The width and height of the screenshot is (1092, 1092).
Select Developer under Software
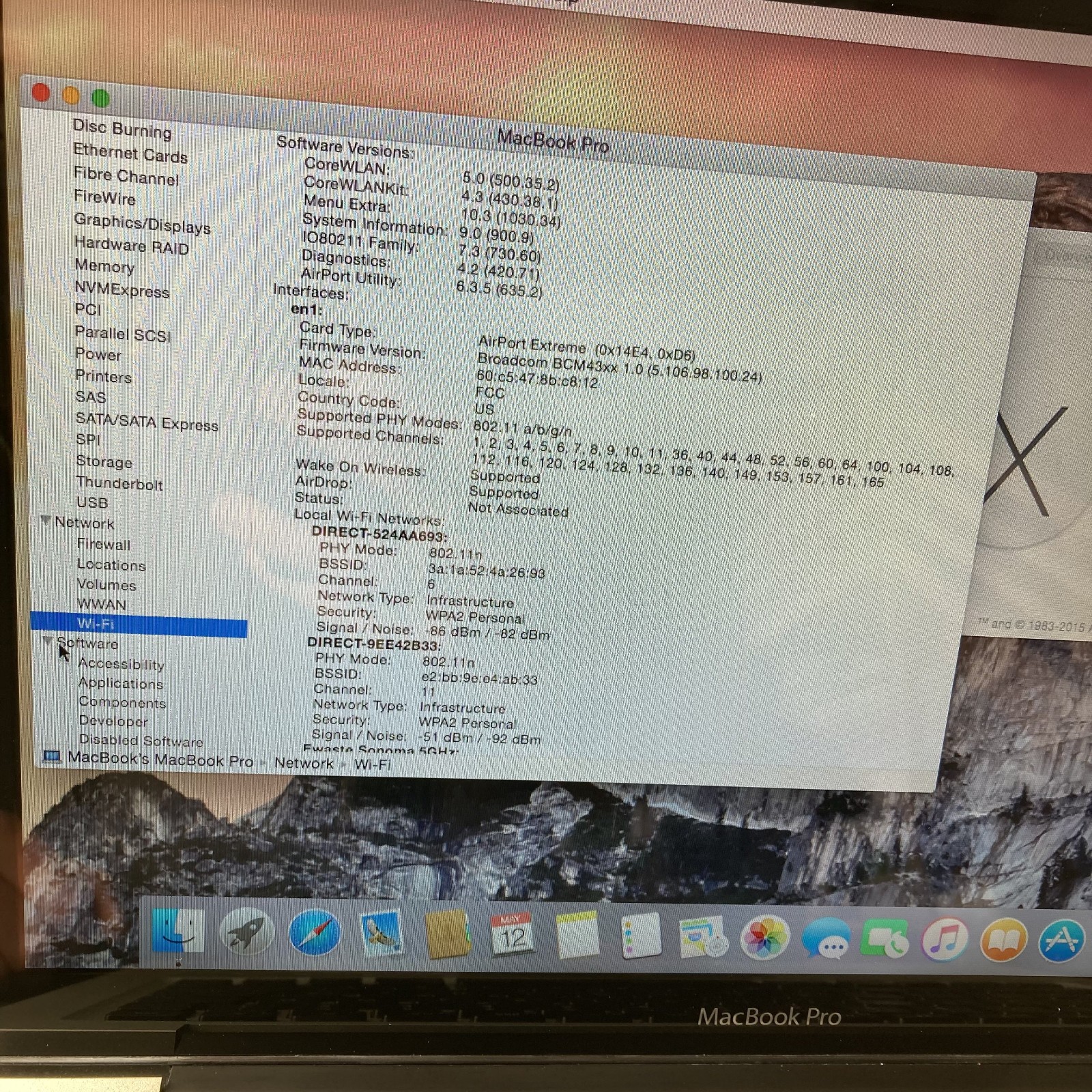113,721
